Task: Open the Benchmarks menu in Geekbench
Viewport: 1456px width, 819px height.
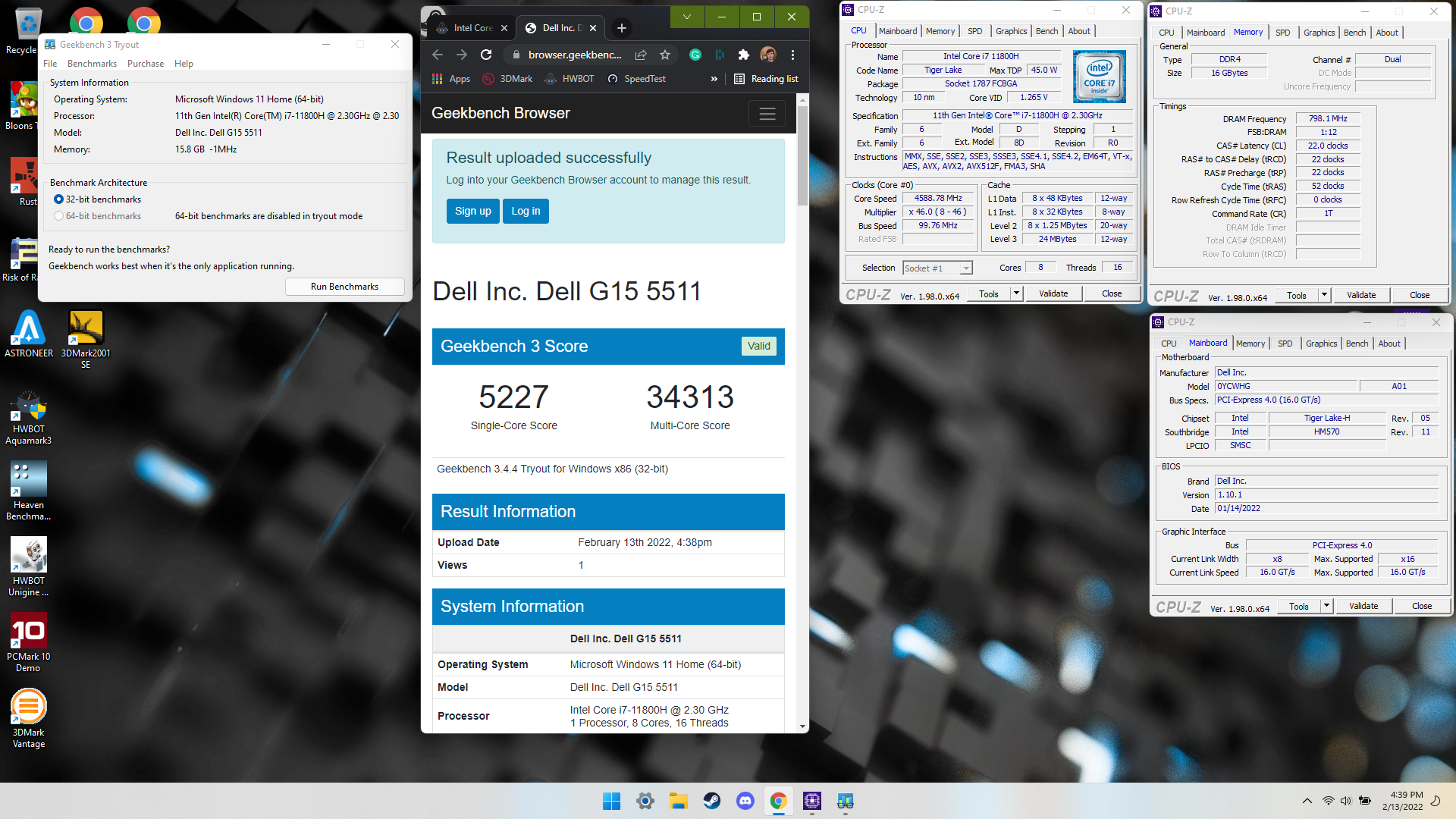Action: pyautogui.click(x=92, y=64)
